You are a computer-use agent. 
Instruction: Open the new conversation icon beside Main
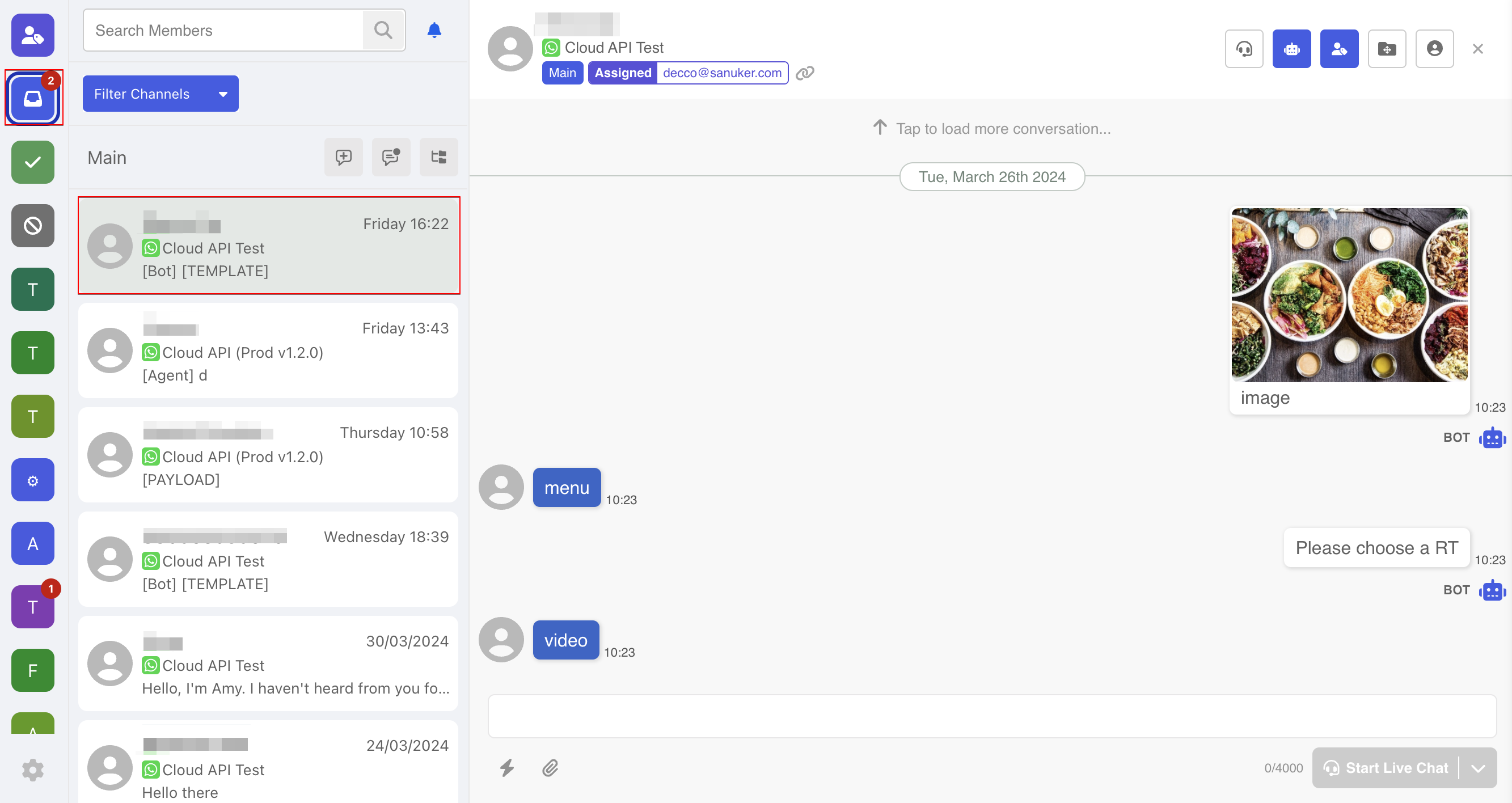point(343,157)
